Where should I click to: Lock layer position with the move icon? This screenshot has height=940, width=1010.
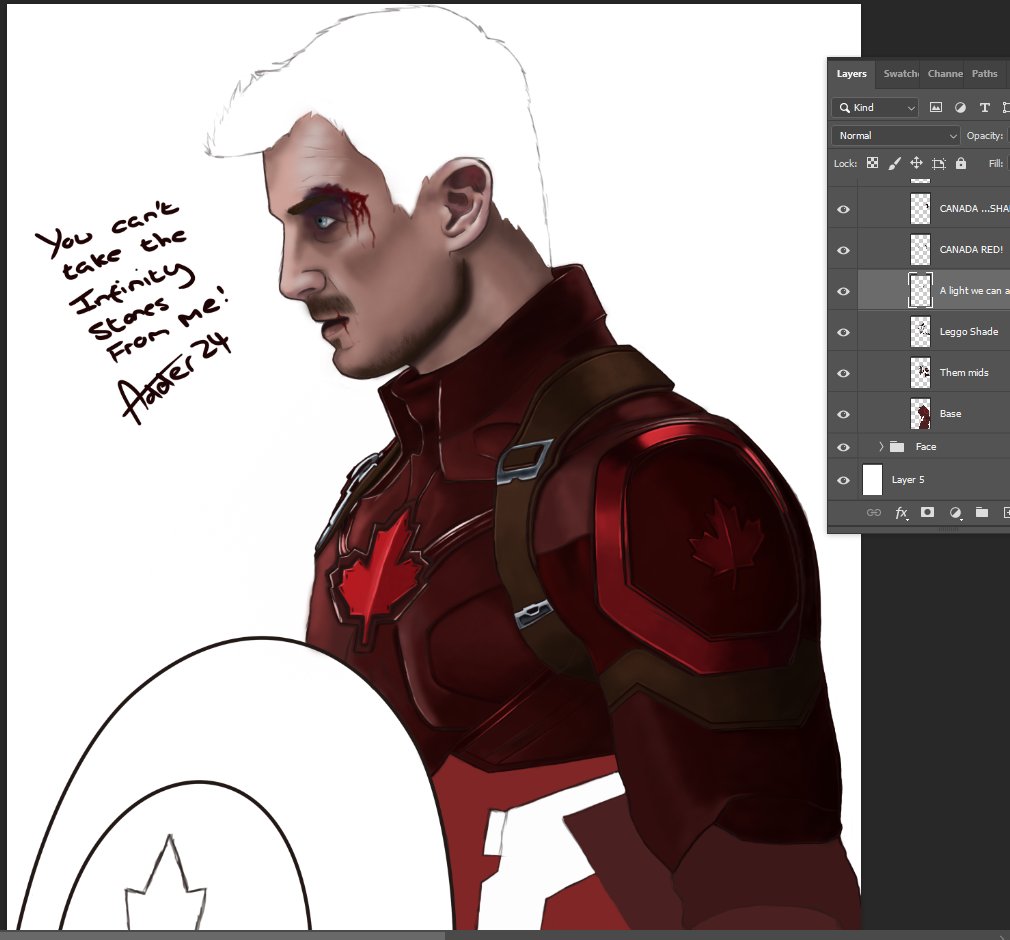point(916,163)
